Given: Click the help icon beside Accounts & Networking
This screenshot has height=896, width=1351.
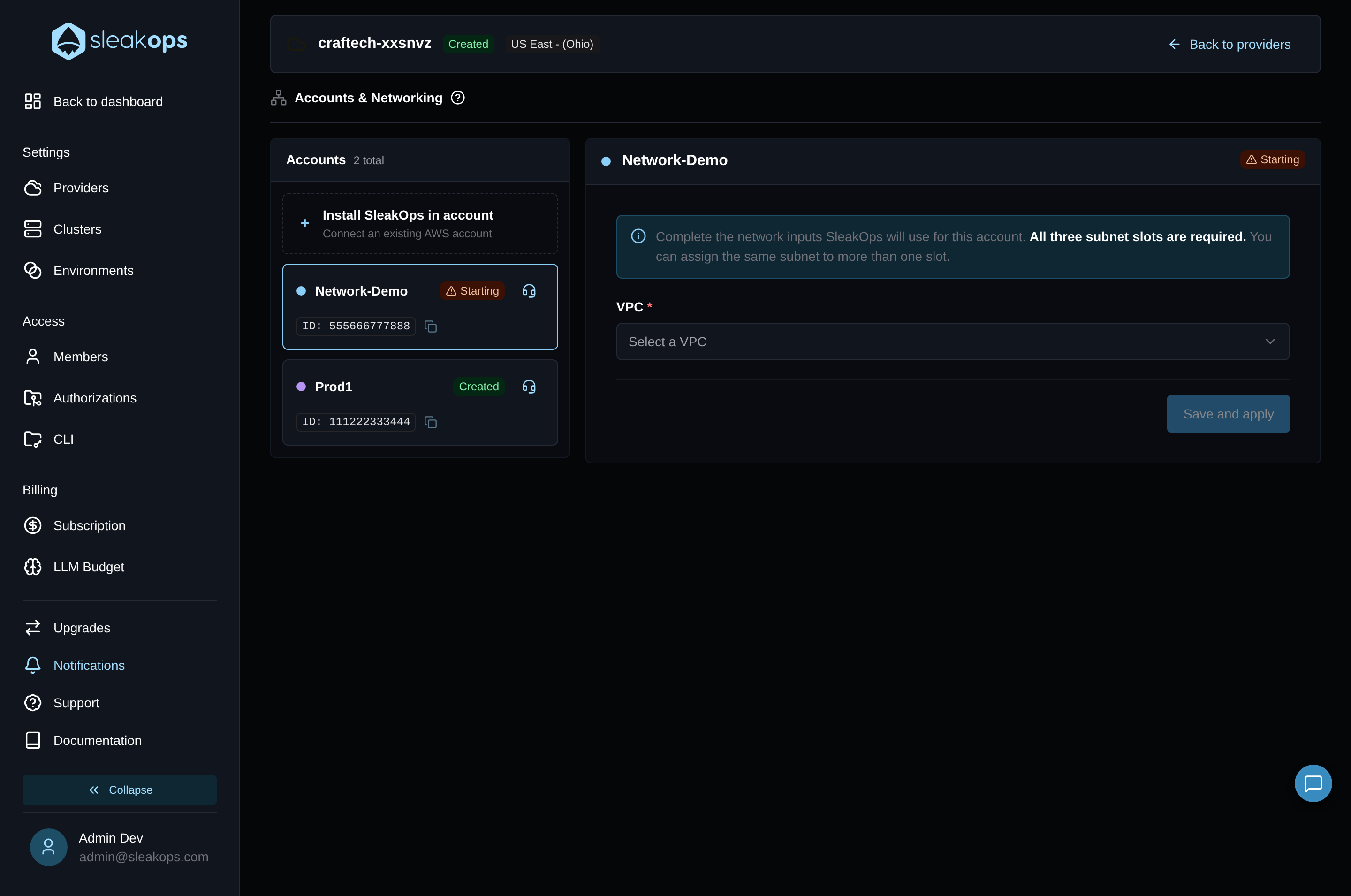Looking at the screenshot, I should pos(457,98).
